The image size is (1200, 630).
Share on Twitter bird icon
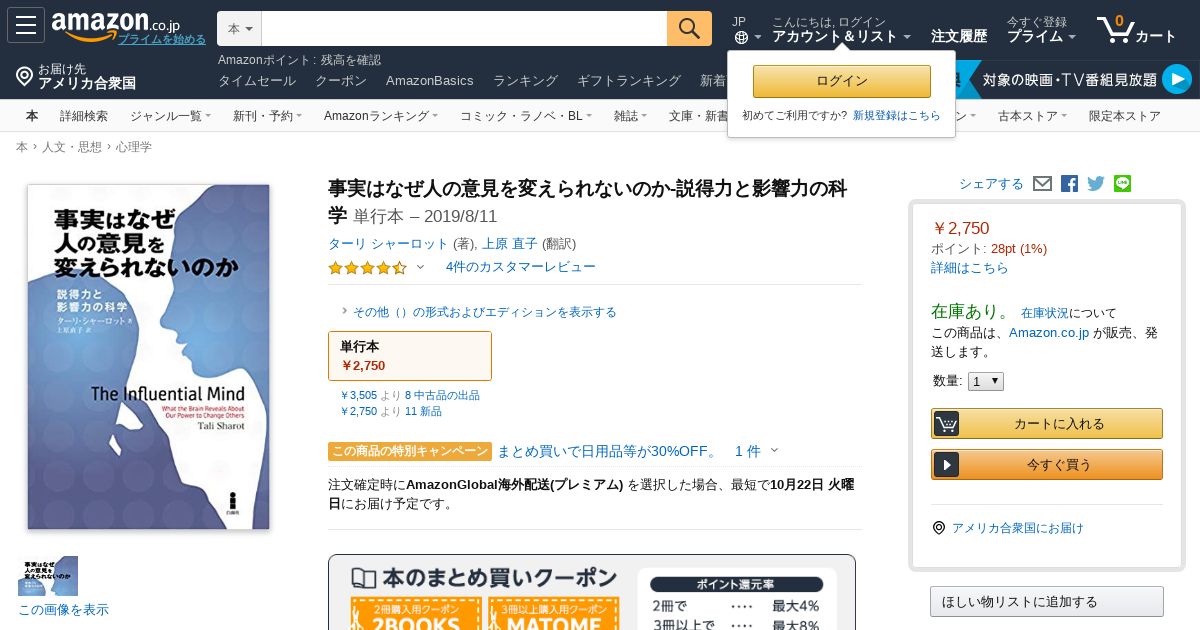(1096, 183)
